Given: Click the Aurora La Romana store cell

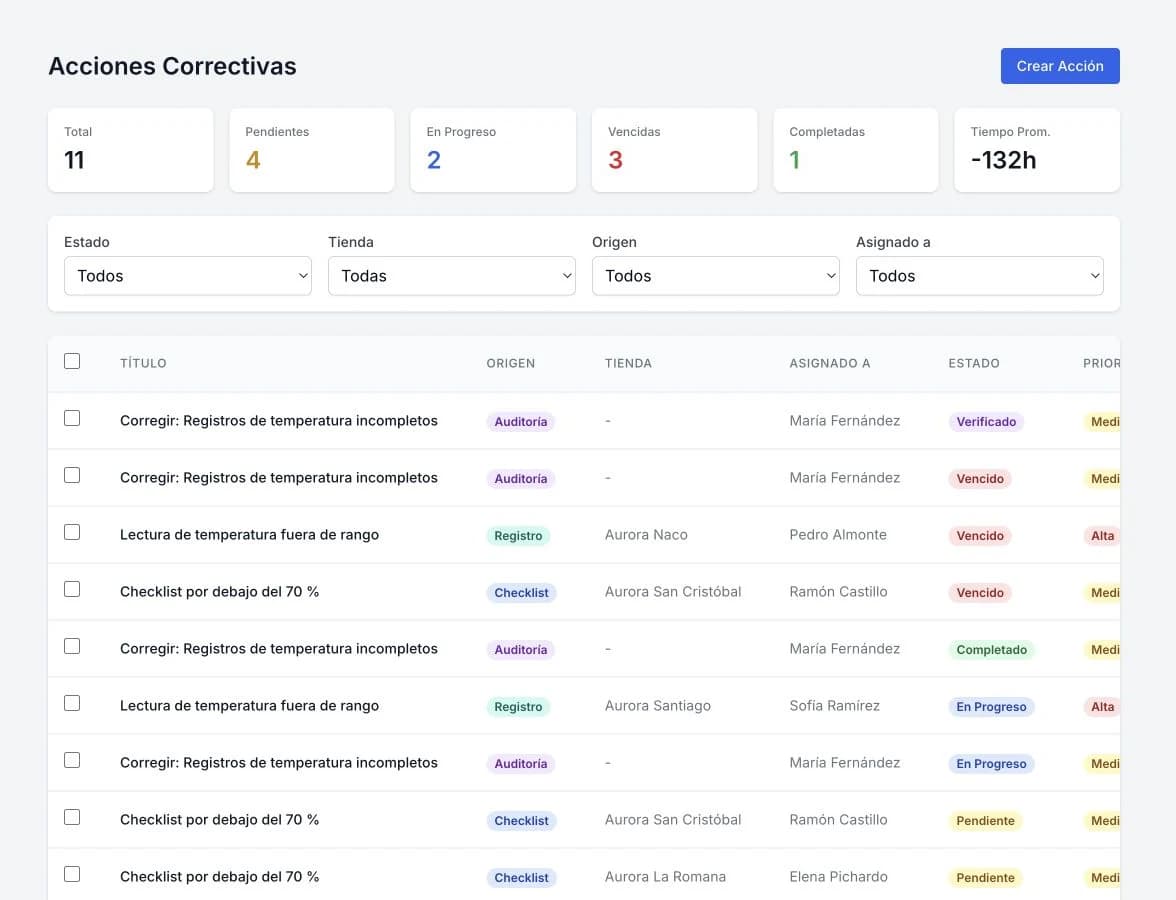Looking at the screenshot, I should click(x=664, y=877).
